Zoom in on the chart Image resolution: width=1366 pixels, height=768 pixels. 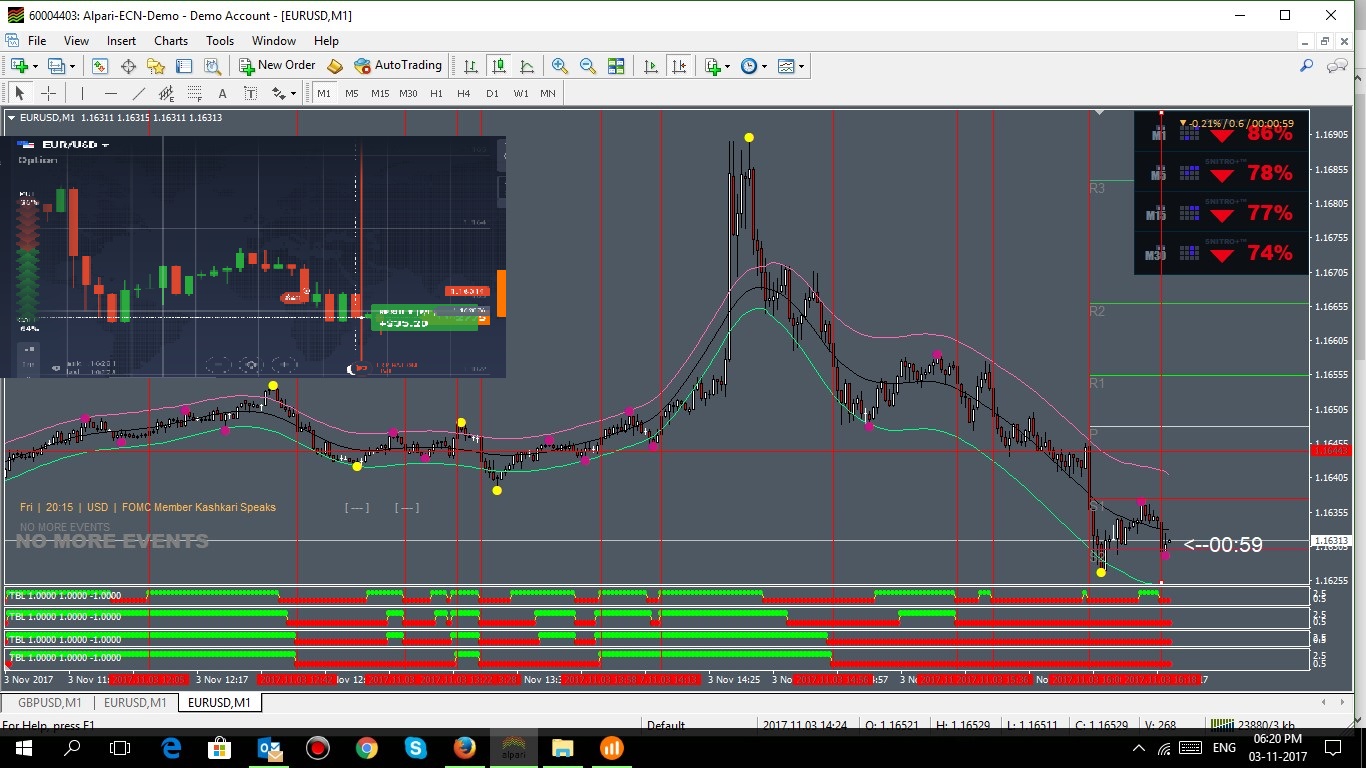(560, 66)
